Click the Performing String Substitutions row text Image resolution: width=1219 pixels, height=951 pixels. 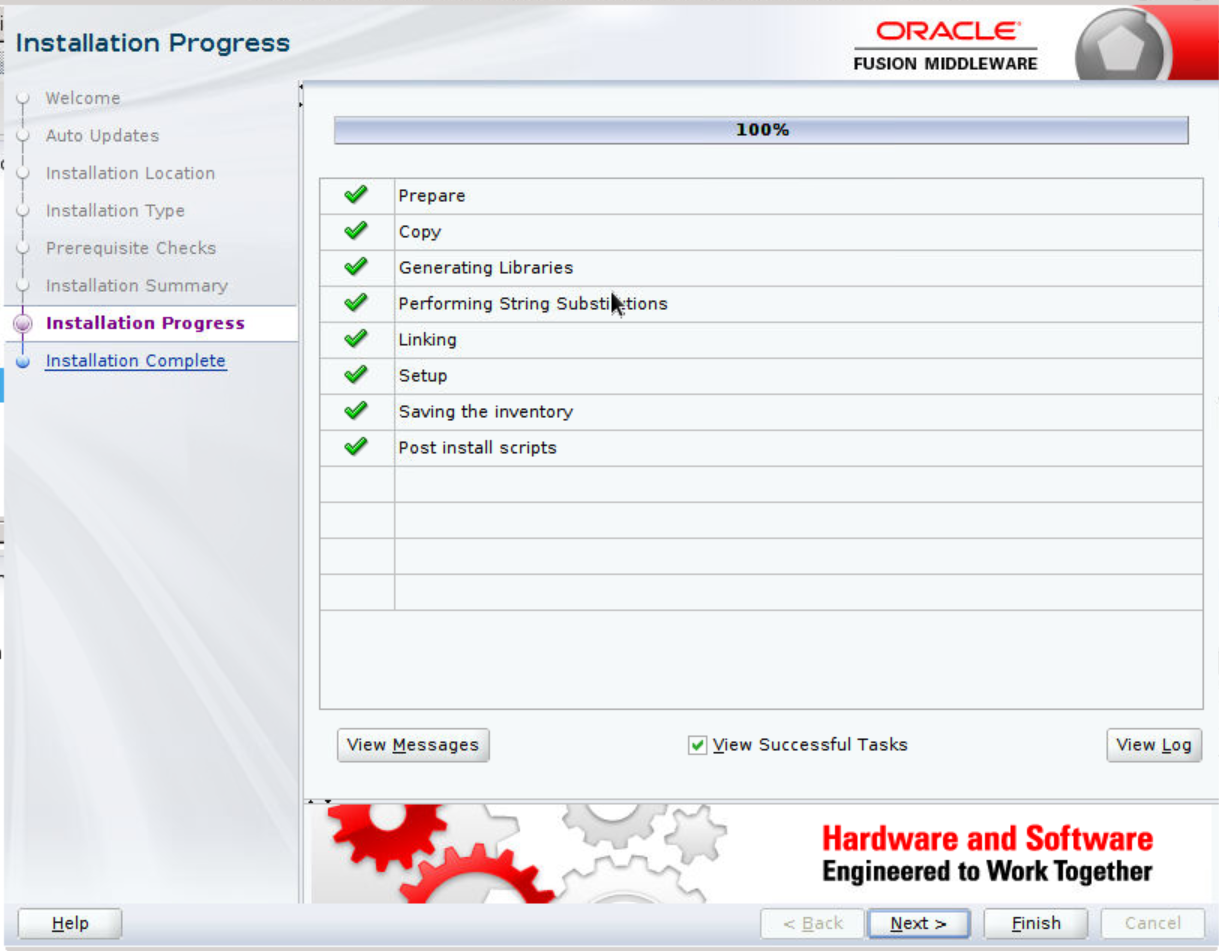pos(533,304)
